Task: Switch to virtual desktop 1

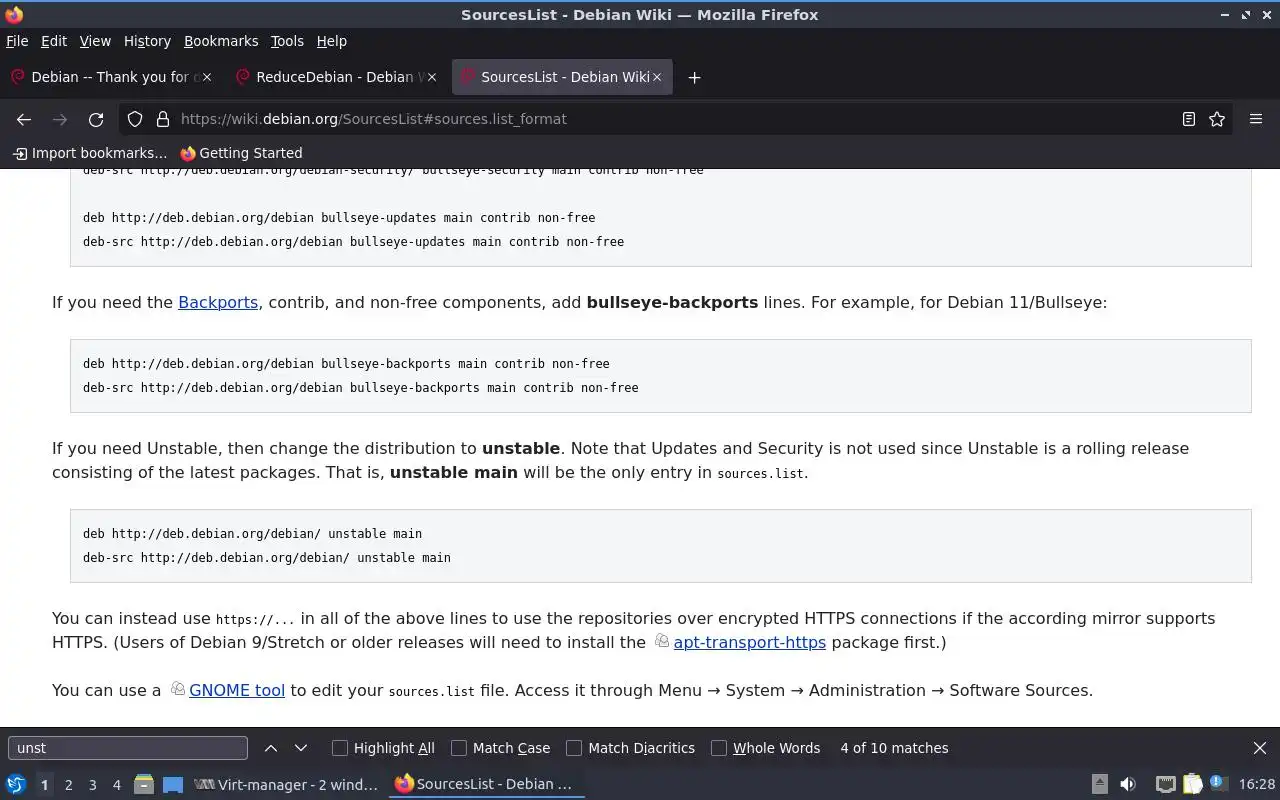Action: pos(44,784)
